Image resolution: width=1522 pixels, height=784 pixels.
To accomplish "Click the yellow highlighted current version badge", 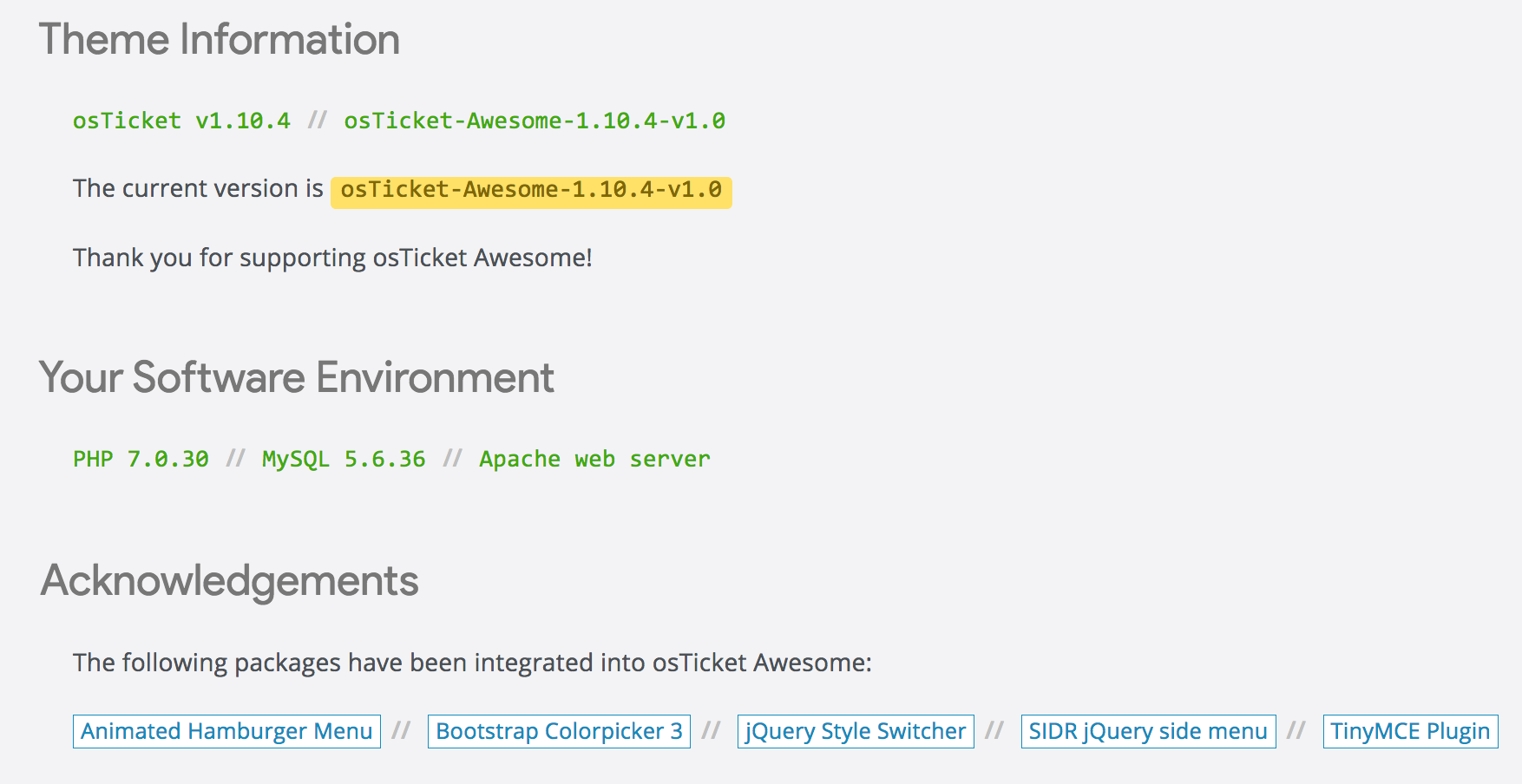I will [x=531, y=190].
